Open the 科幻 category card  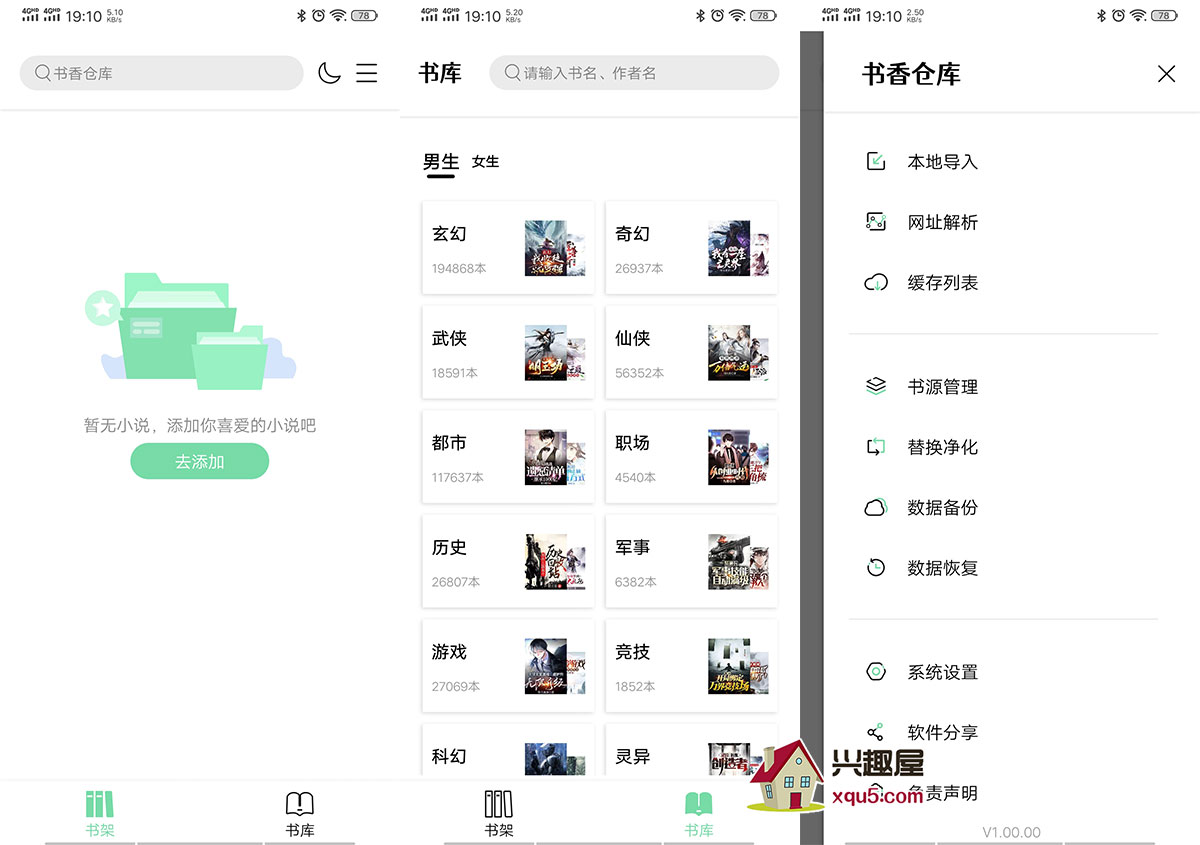point(508,752)
